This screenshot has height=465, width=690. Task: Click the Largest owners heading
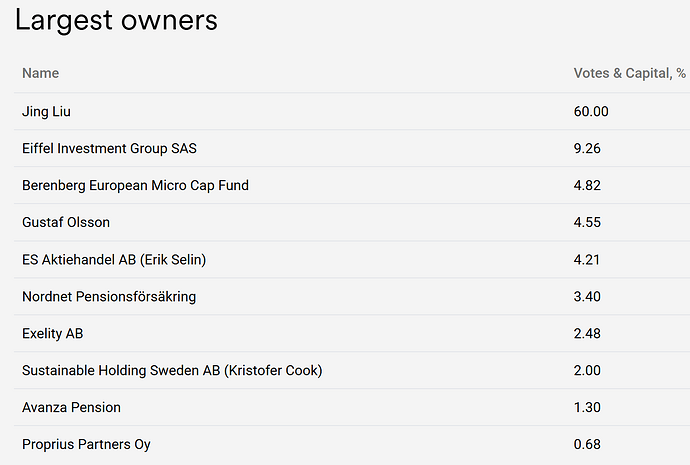[116, 20]
